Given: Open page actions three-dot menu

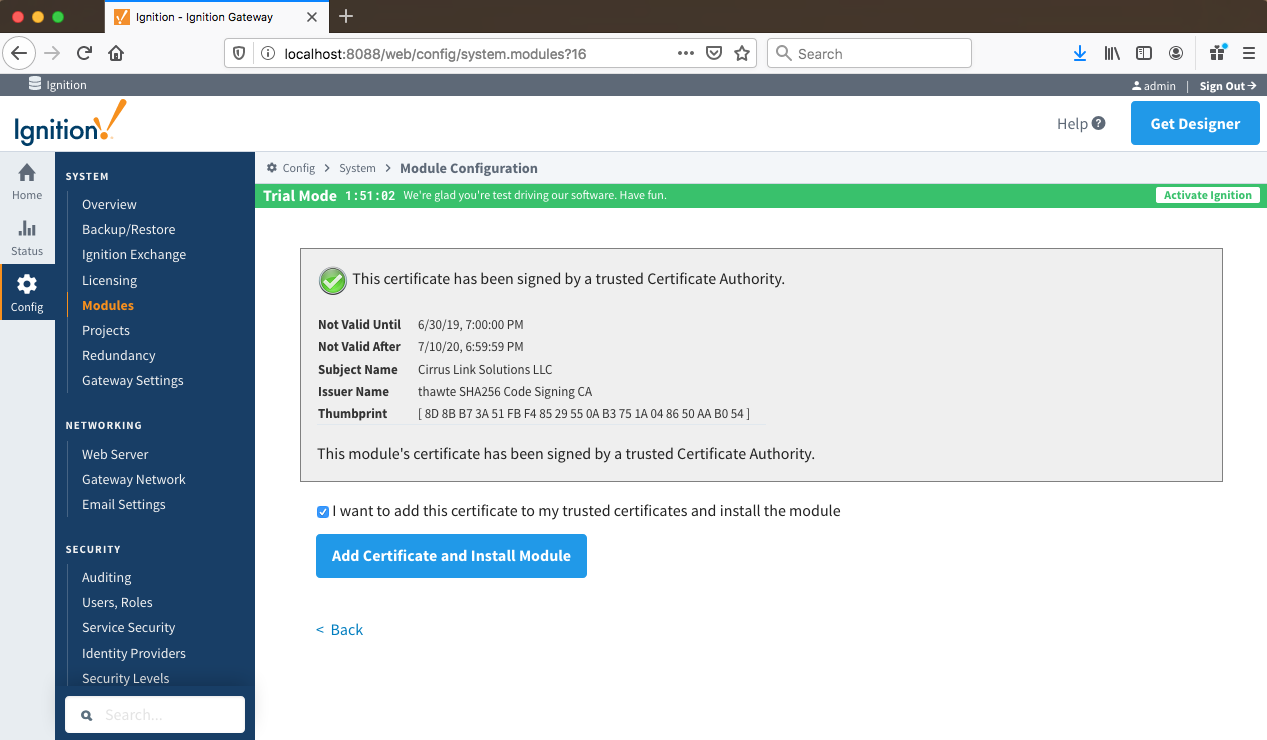Looking at the screenshot, I should (x=685, y=53).
